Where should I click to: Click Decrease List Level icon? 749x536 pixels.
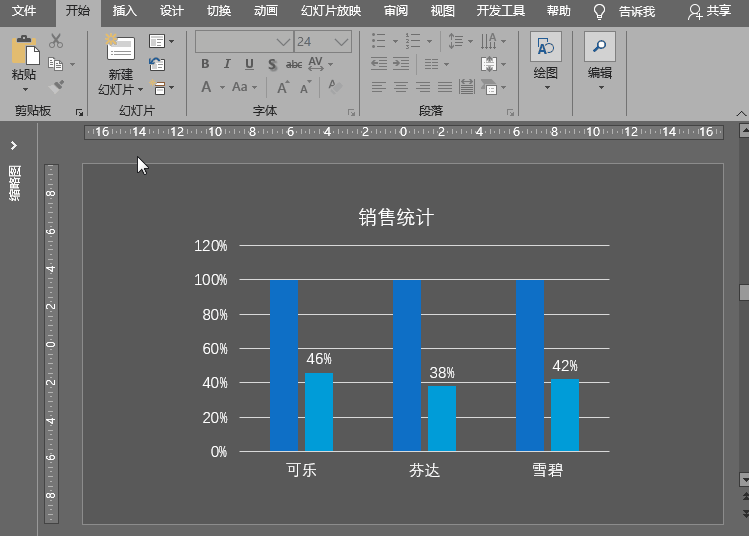(379, 64)
